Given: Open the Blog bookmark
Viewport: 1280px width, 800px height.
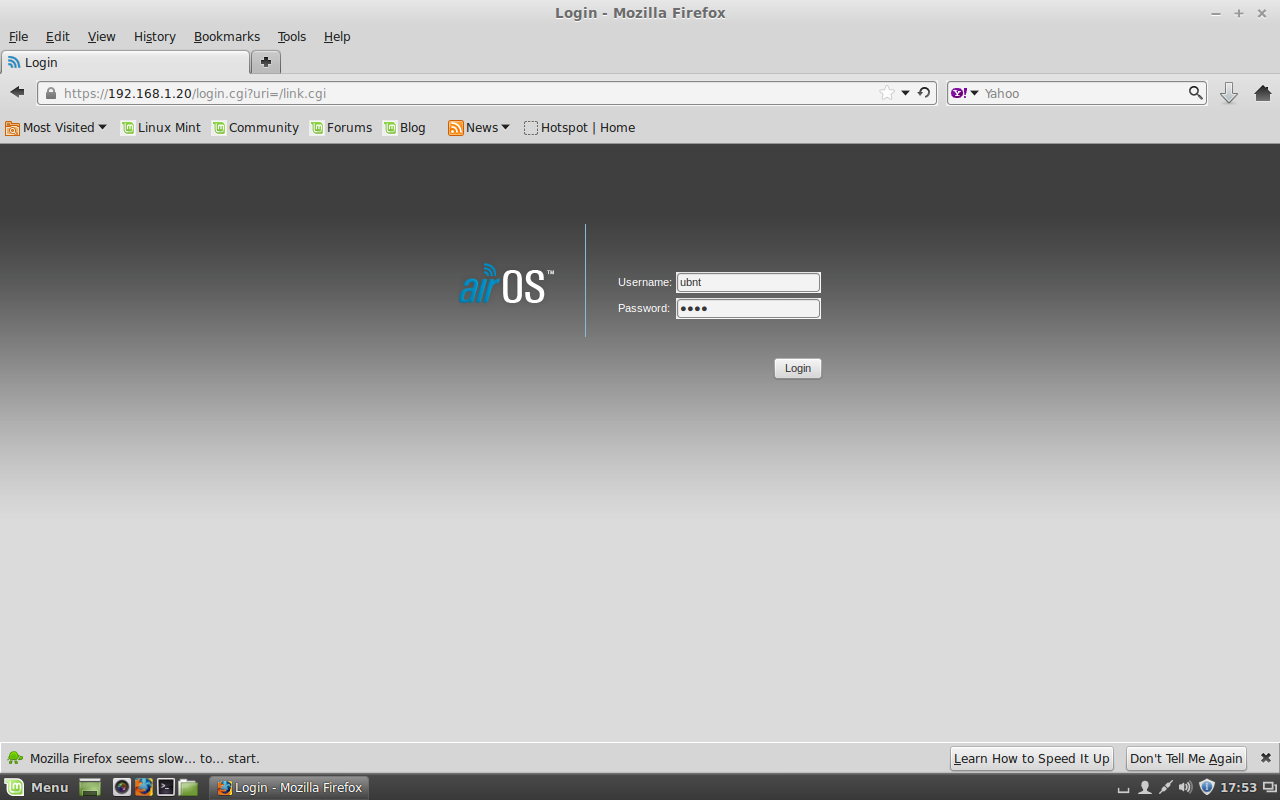Looking at the screenshot, I should (x=404, y=127).
